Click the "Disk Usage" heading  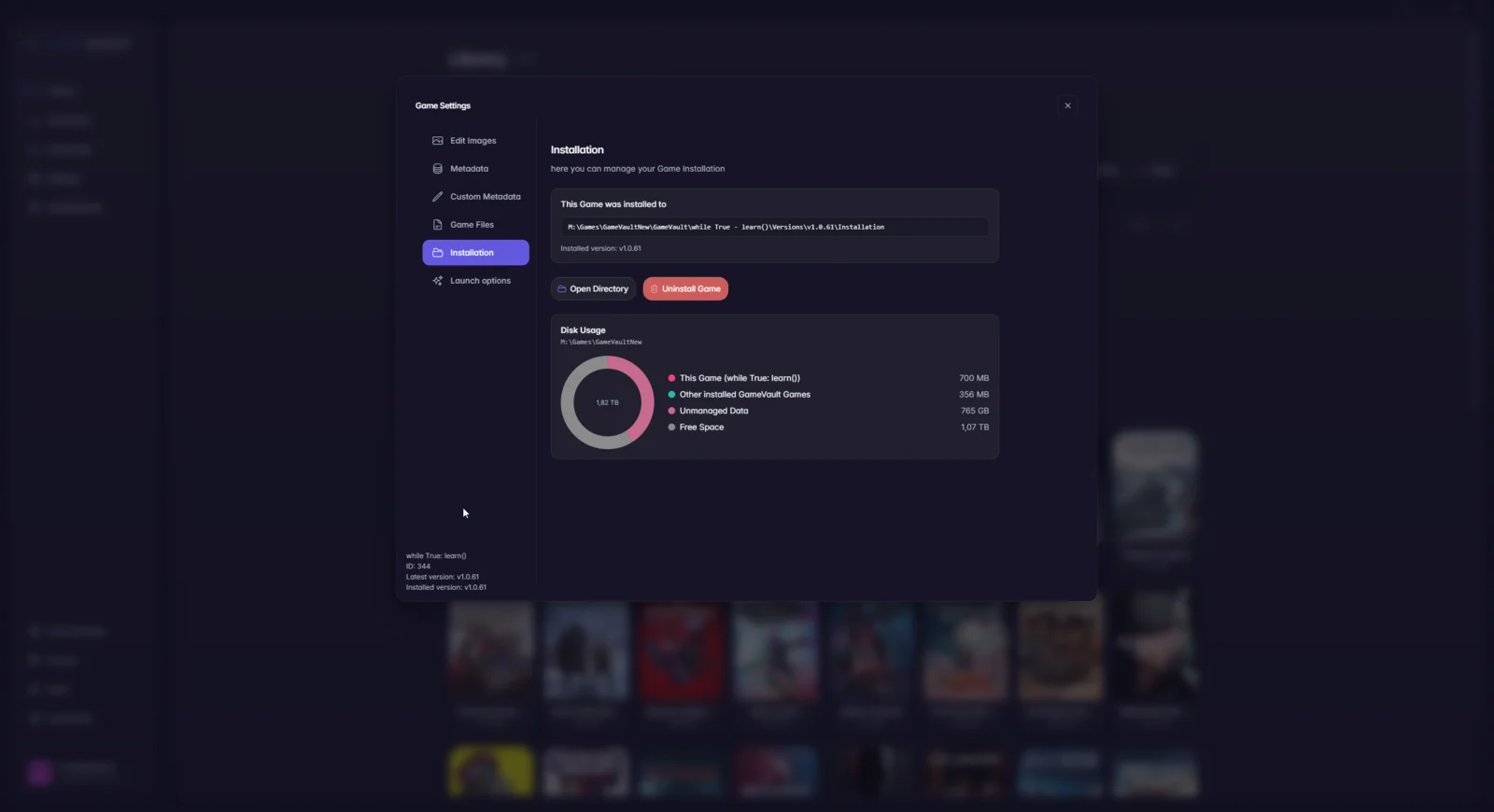click(x=583, y=330)
